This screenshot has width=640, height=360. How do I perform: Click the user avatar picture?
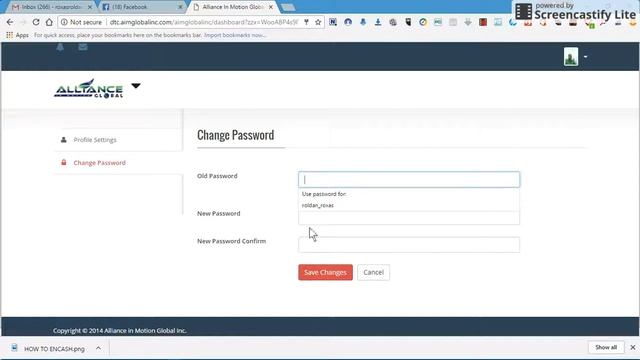[x=571, y=56]
